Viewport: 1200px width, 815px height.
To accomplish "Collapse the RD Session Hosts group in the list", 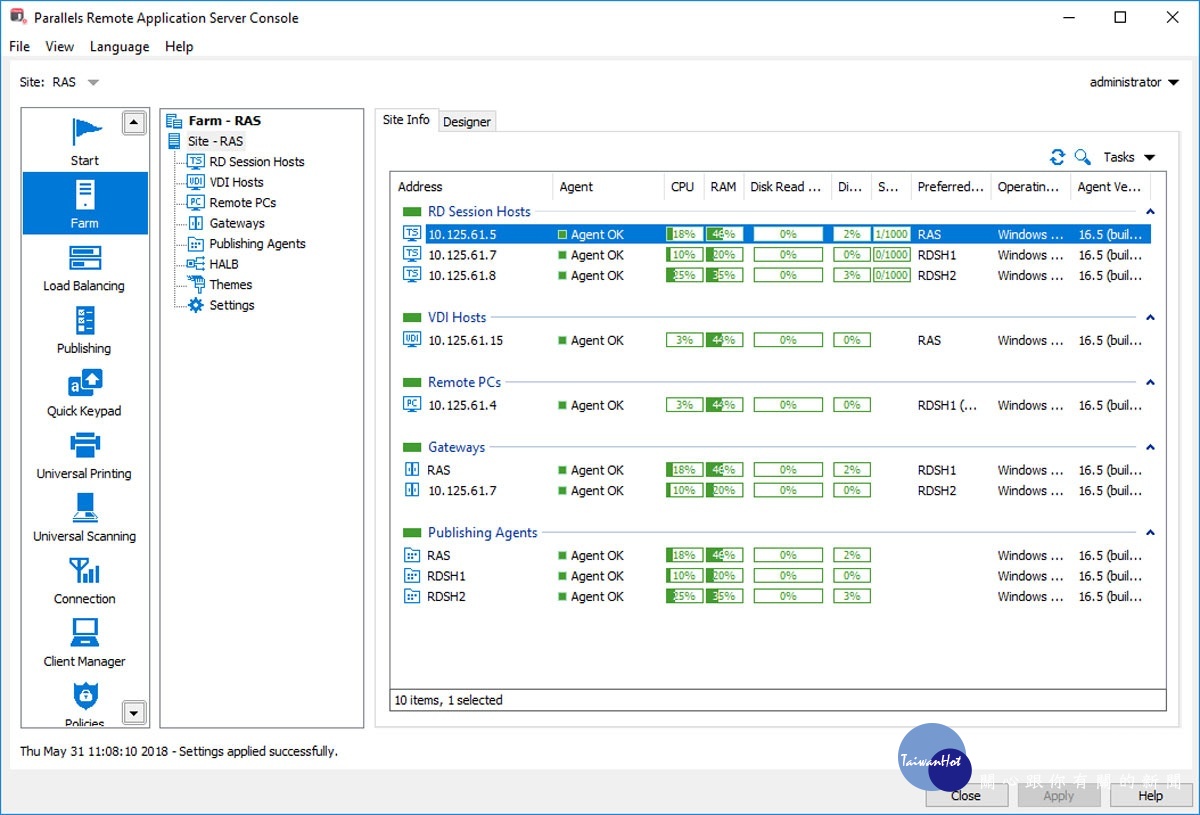I will 1150,212.
